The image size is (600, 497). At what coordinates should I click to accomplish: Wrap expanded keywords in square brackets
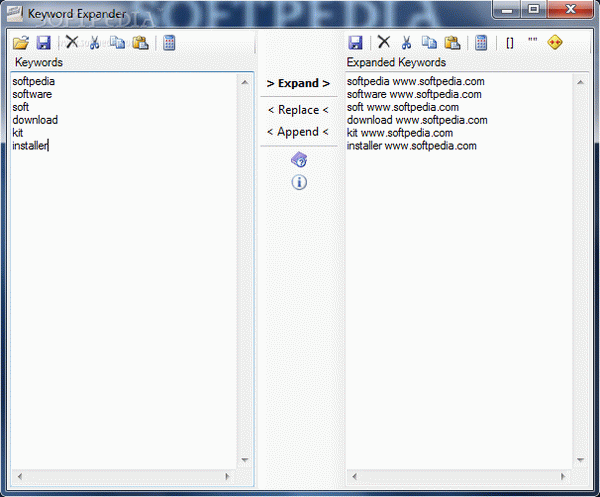pos(509,43)
